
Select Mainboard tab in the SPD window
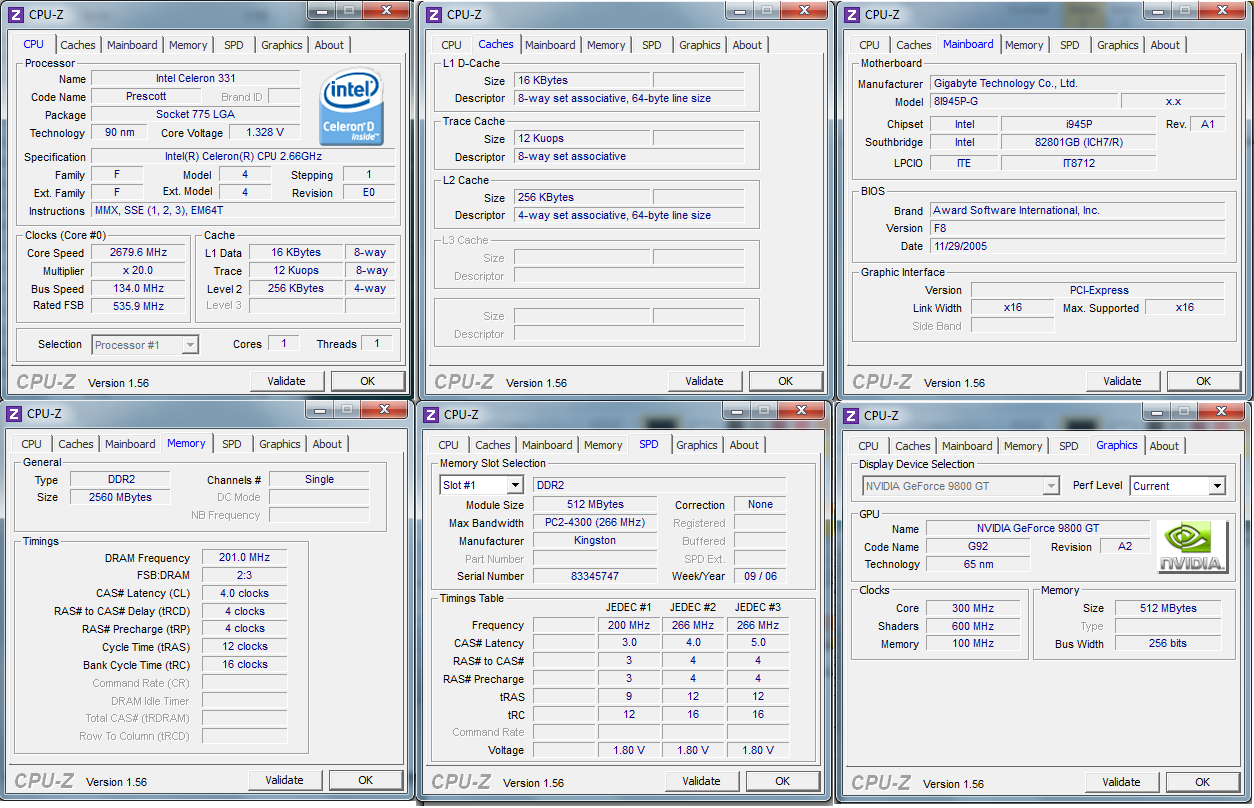(x=547, y=445)
